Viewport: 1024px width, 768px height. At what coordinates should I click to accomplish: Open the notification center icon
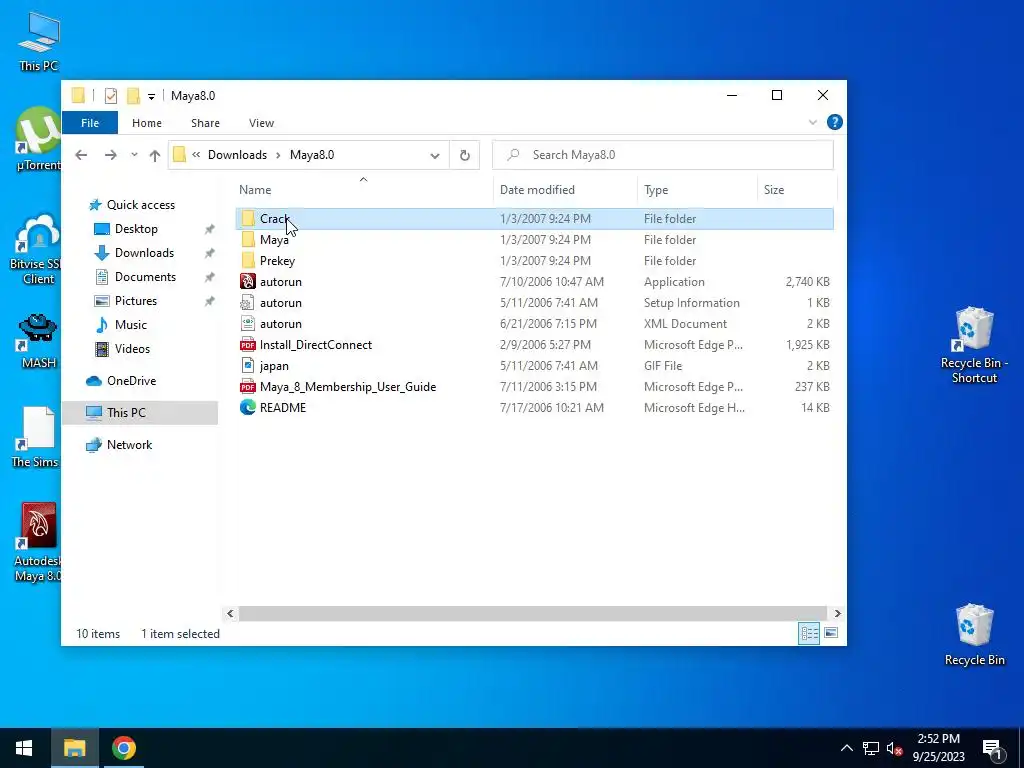[992, 749]
